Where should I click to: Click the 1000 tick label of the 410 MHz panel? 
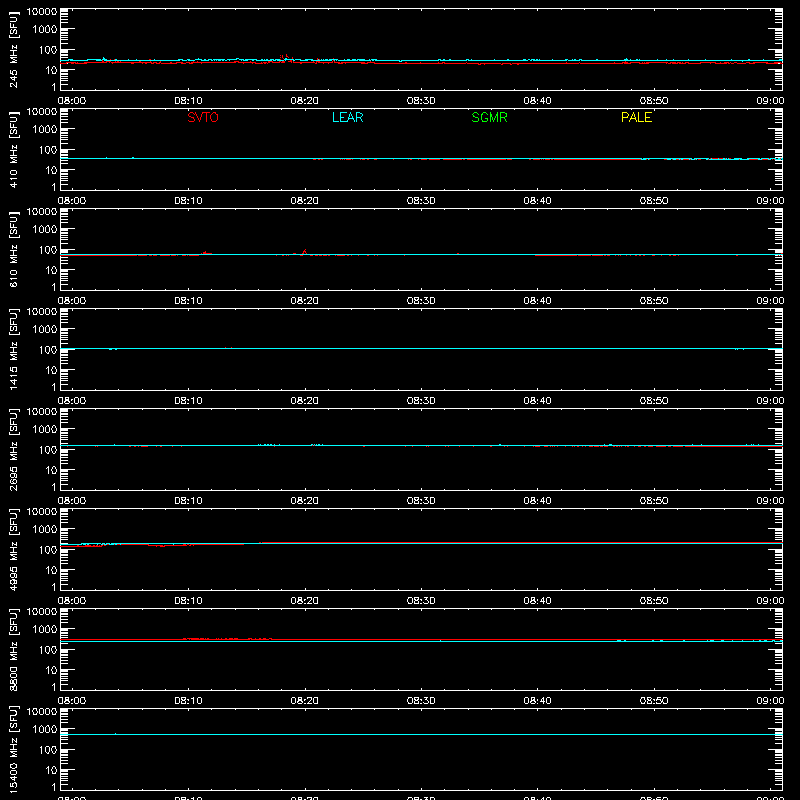point(45,129)
